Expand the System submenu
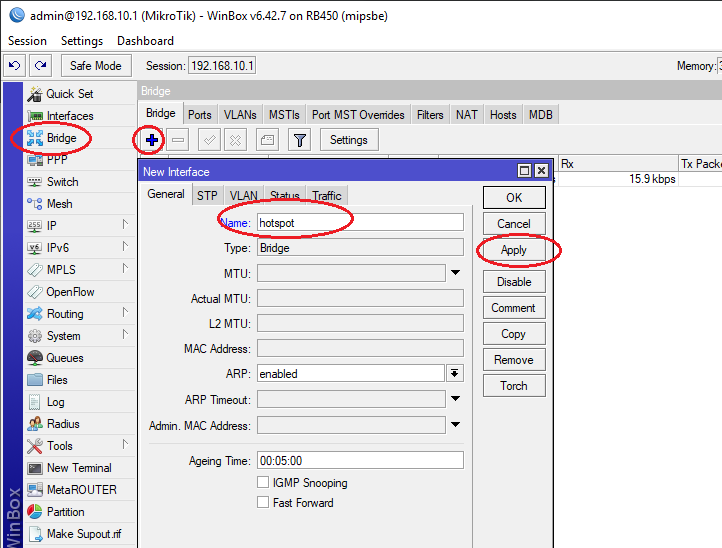Viewport: 722px width, 548px height. [125, 334]
